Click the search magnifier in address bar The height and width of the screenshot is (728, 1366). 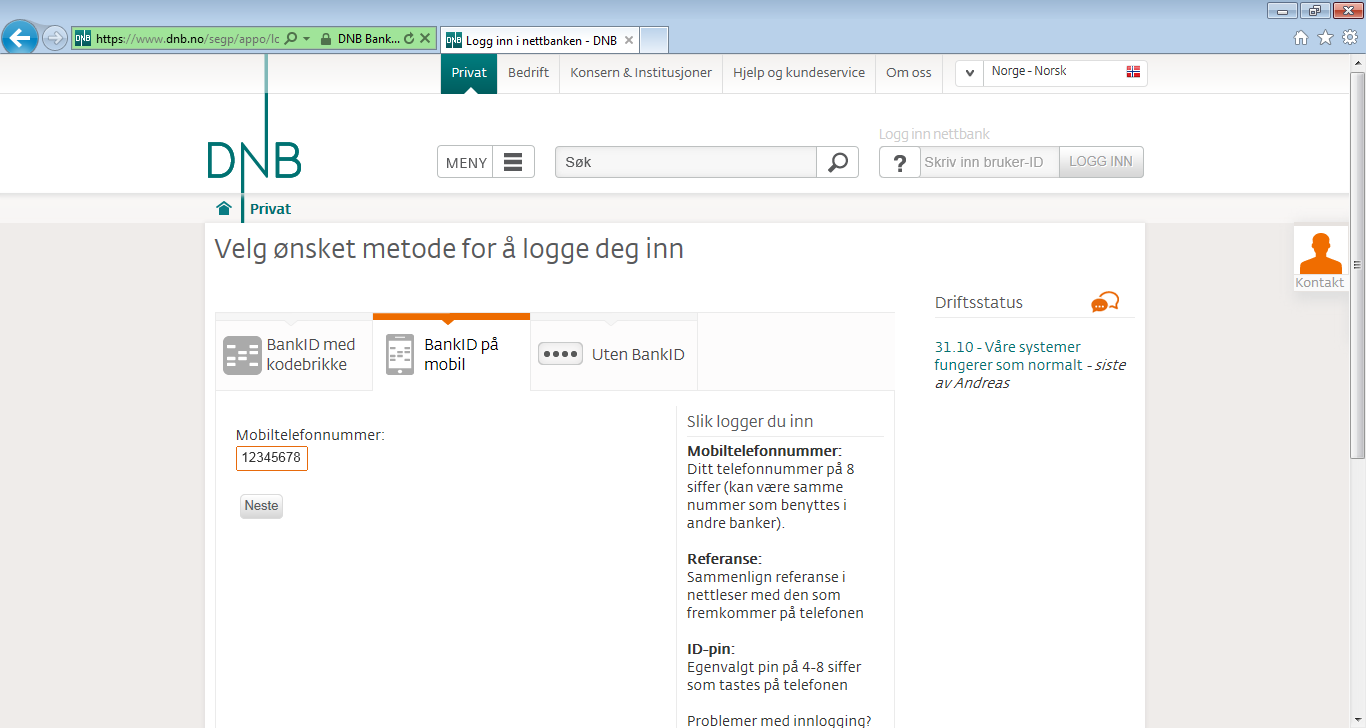click(290, 39)
